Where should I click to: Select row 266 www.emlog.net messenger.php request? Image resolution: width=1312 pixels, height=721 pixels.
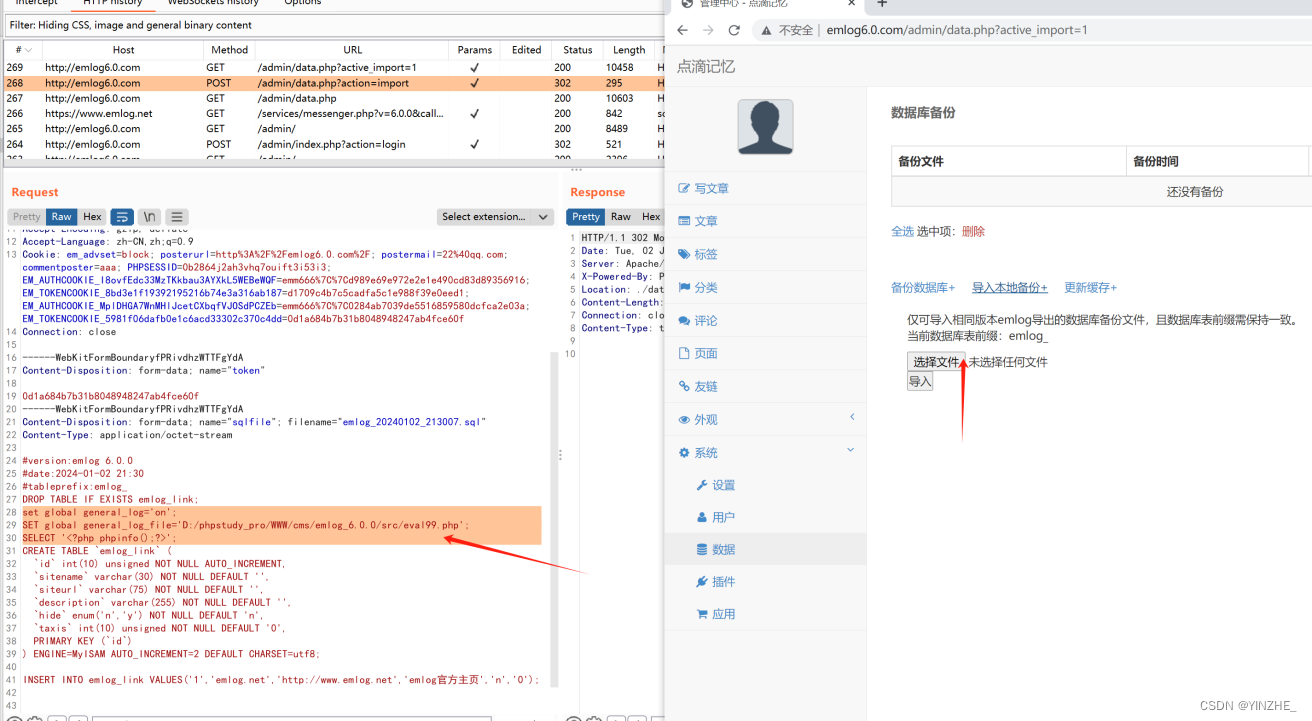[333, 114]
